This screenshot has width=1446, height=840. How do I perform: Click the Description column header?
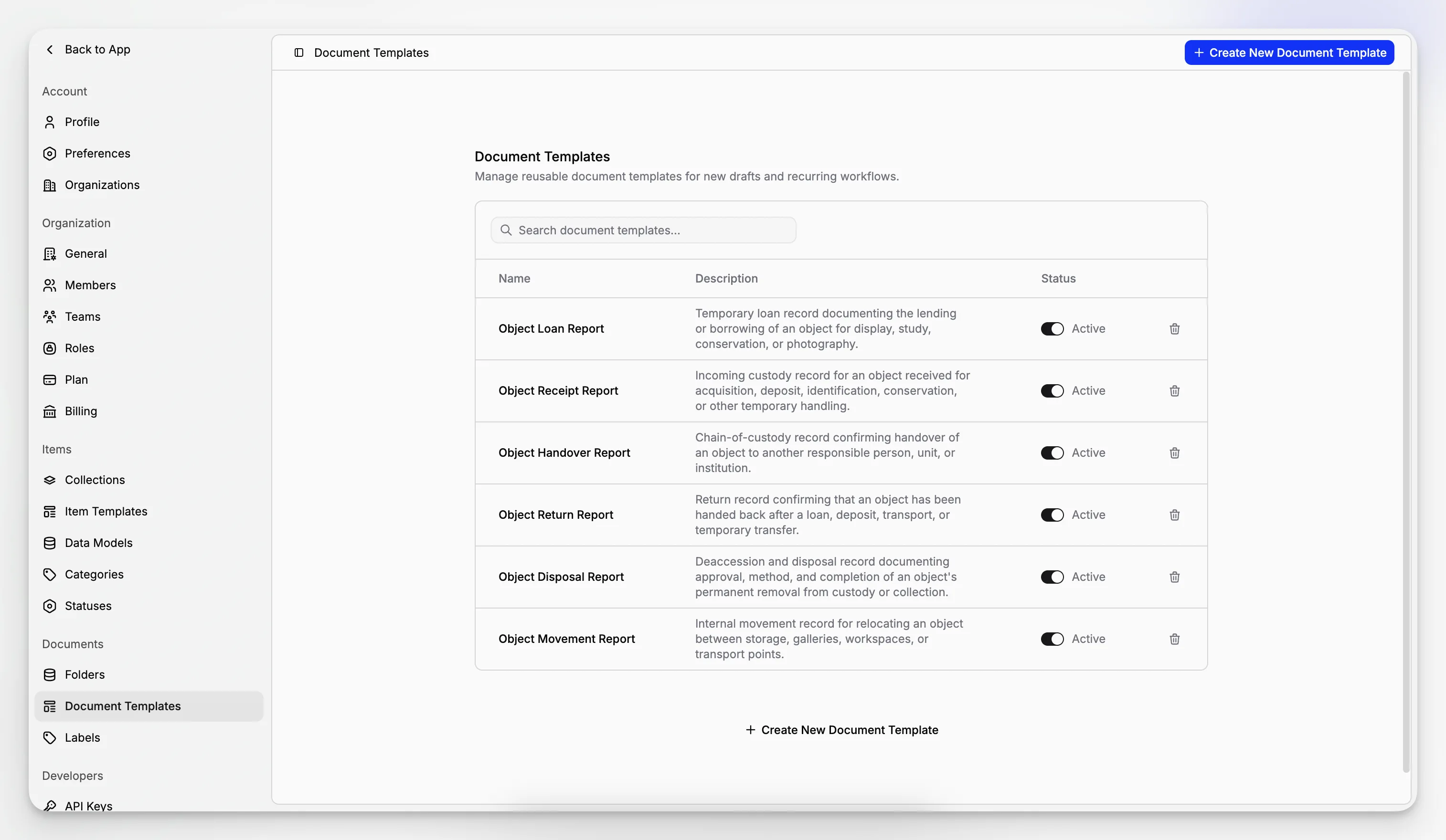tap(726, 279)
